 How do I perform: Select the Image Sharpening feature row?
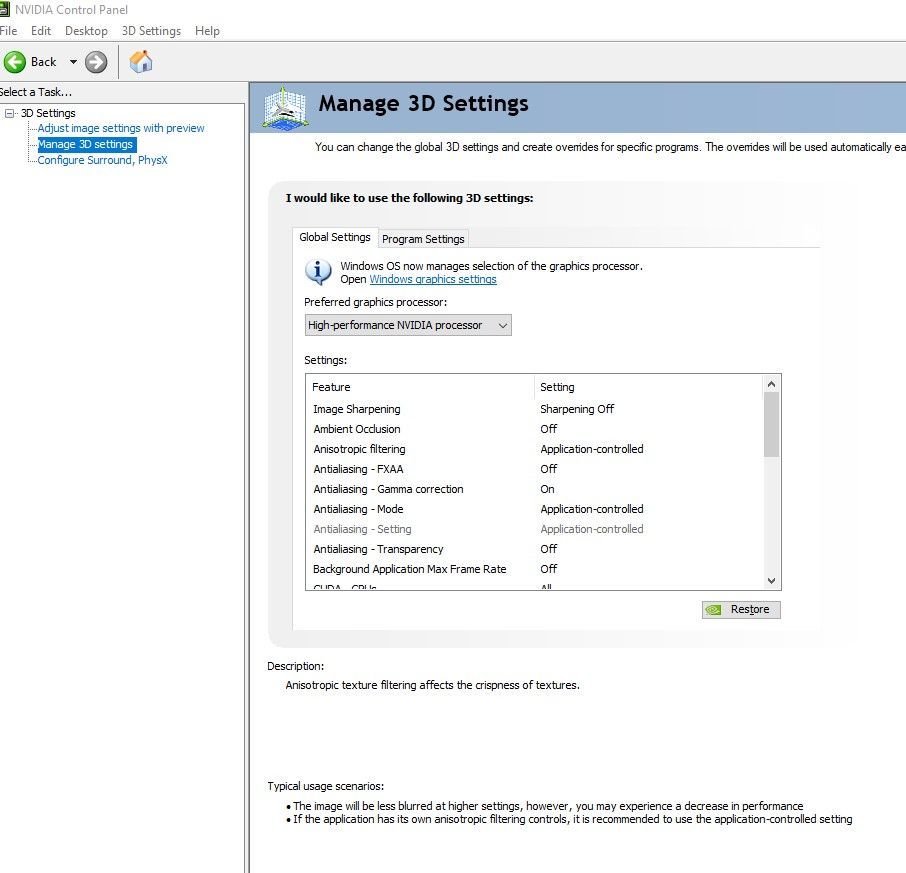point(535,409)
